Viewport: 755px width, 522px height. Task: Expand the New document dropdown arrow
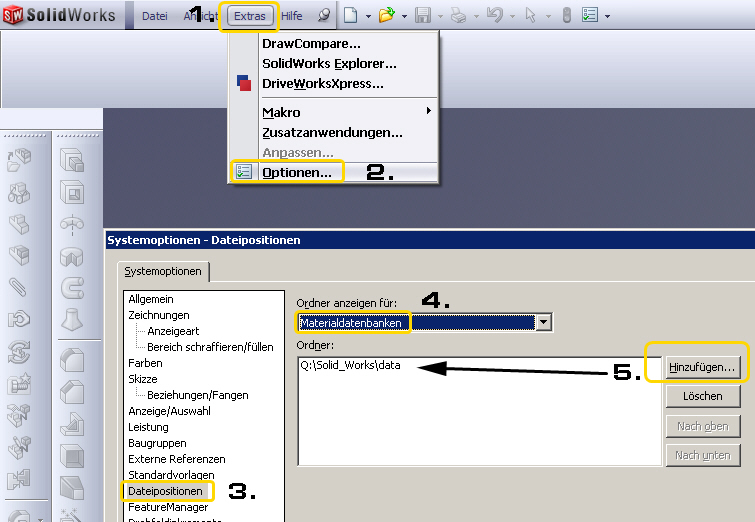(x=368, y=16)
